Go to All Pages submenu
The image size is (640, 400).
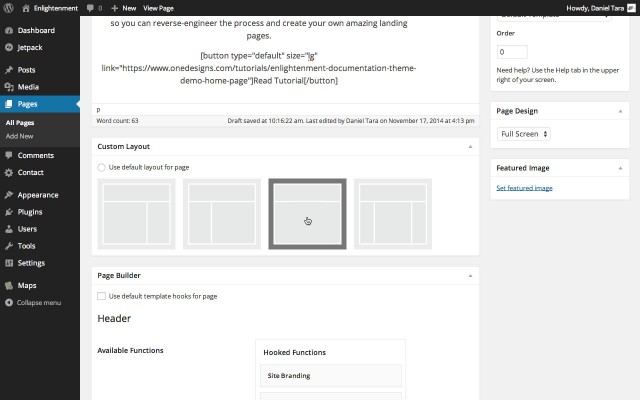(20, 123)
